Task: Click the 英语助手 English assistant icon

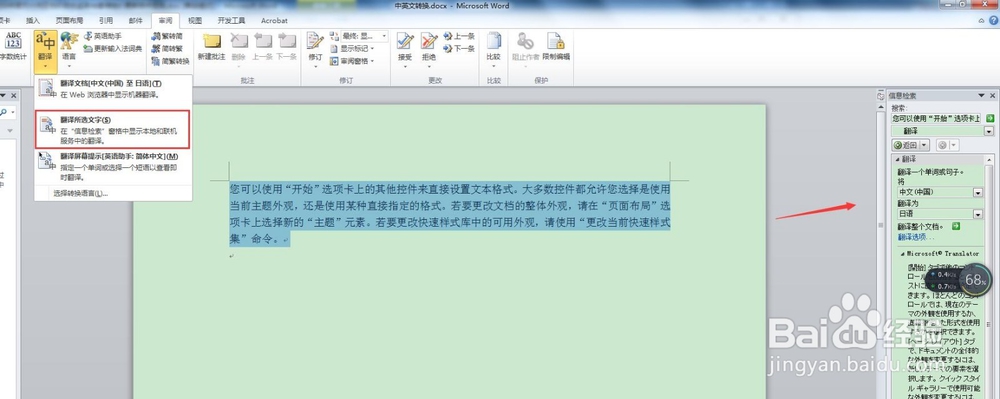Action: [88, 36]
